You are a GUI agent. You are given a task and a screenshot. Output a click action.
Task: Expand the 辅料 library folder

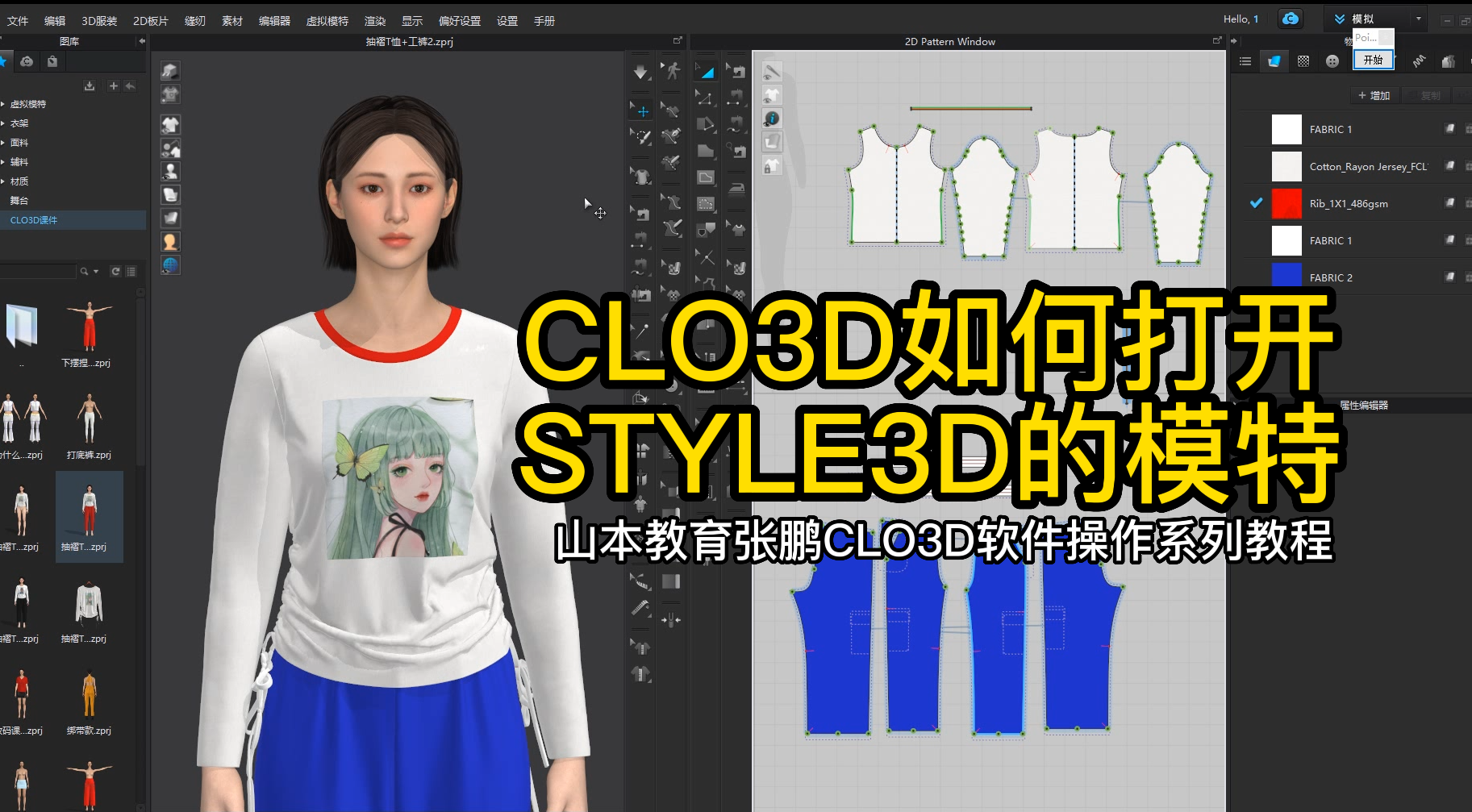(x=3, y=162)
